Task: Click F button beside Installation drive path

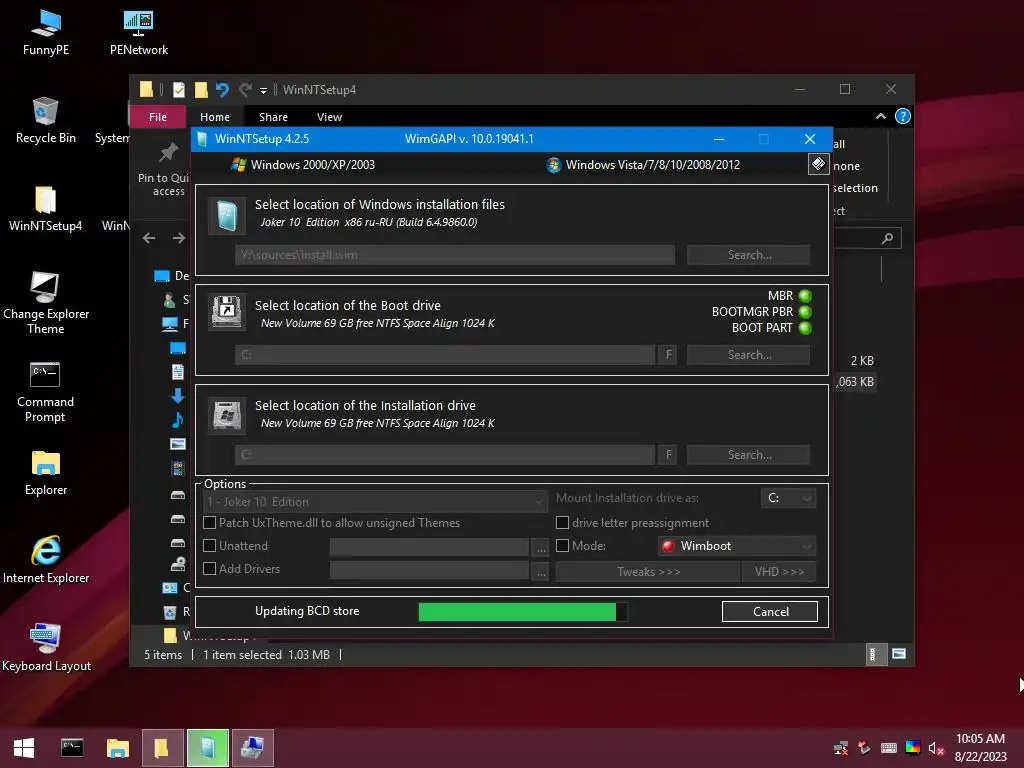Action: point(668,455)
